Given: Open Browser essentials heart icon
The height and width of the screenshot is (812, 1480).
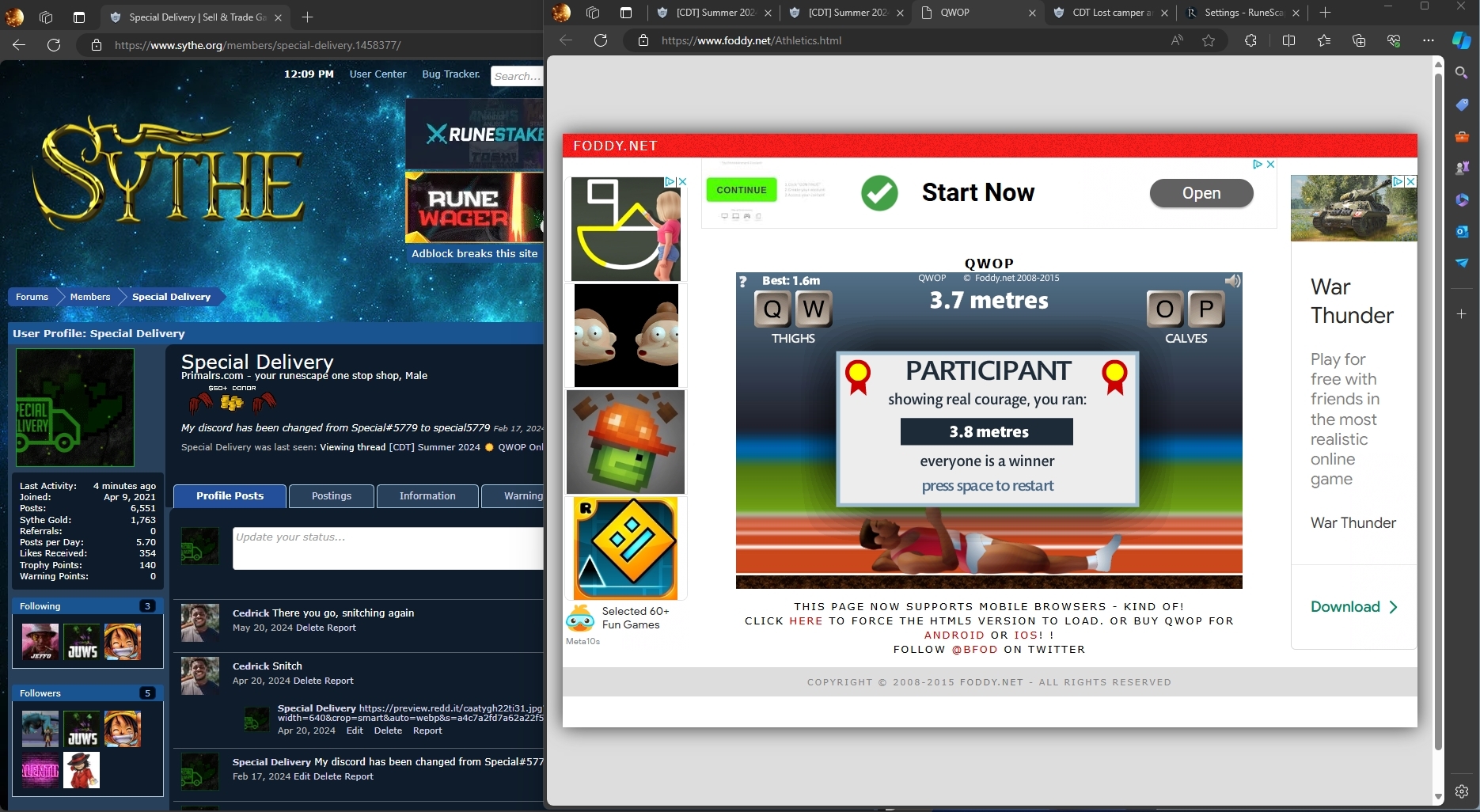Looking at the screenshot, I should click(x=1394, y=40).
